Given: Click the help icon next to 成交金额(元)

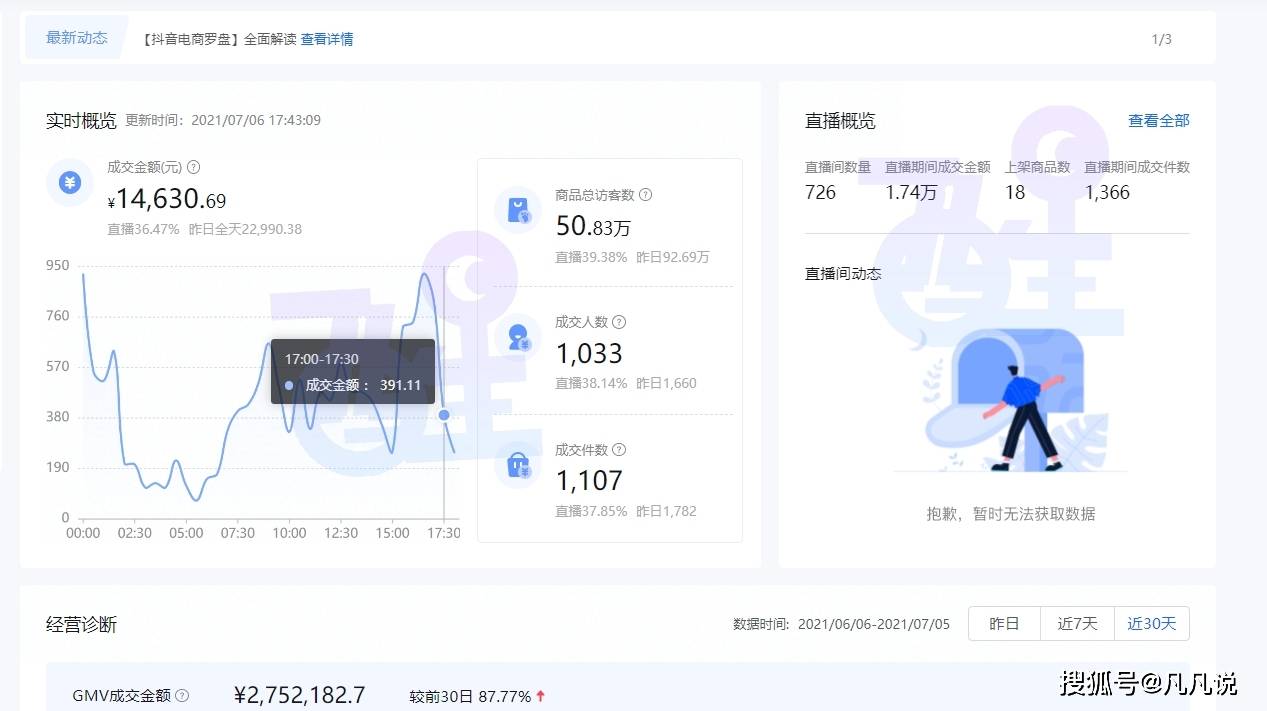Looking at the screenshot, I should (194, 168).
